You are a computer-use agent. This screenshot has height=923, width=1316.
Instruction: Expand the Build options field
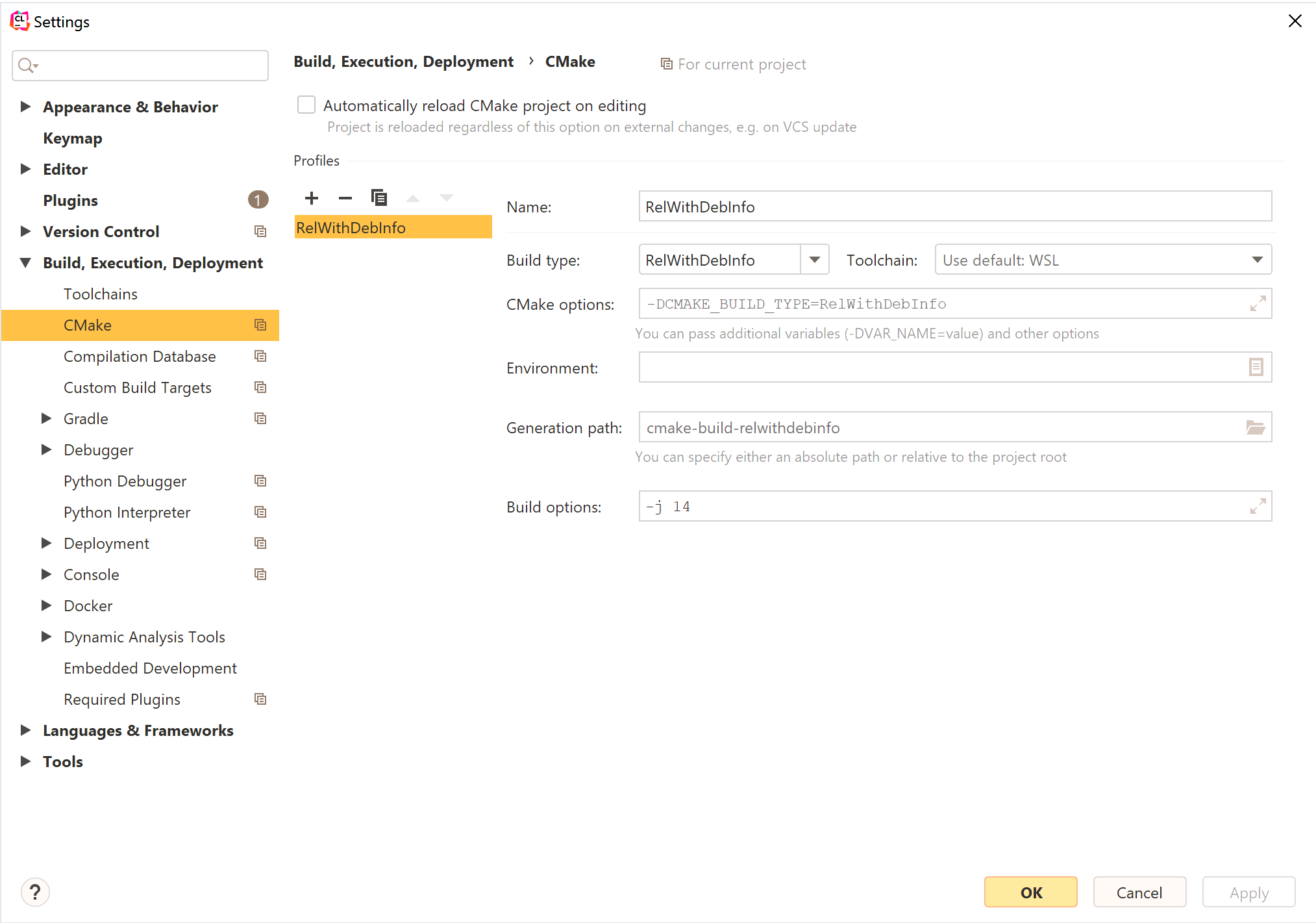[1258, 506]
